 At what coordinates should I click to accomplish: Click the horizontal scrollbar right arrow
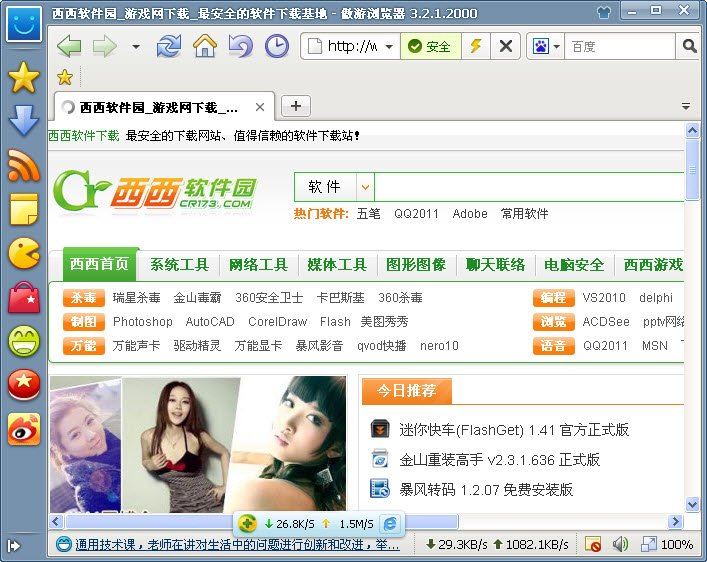click(x=675, y=522)
